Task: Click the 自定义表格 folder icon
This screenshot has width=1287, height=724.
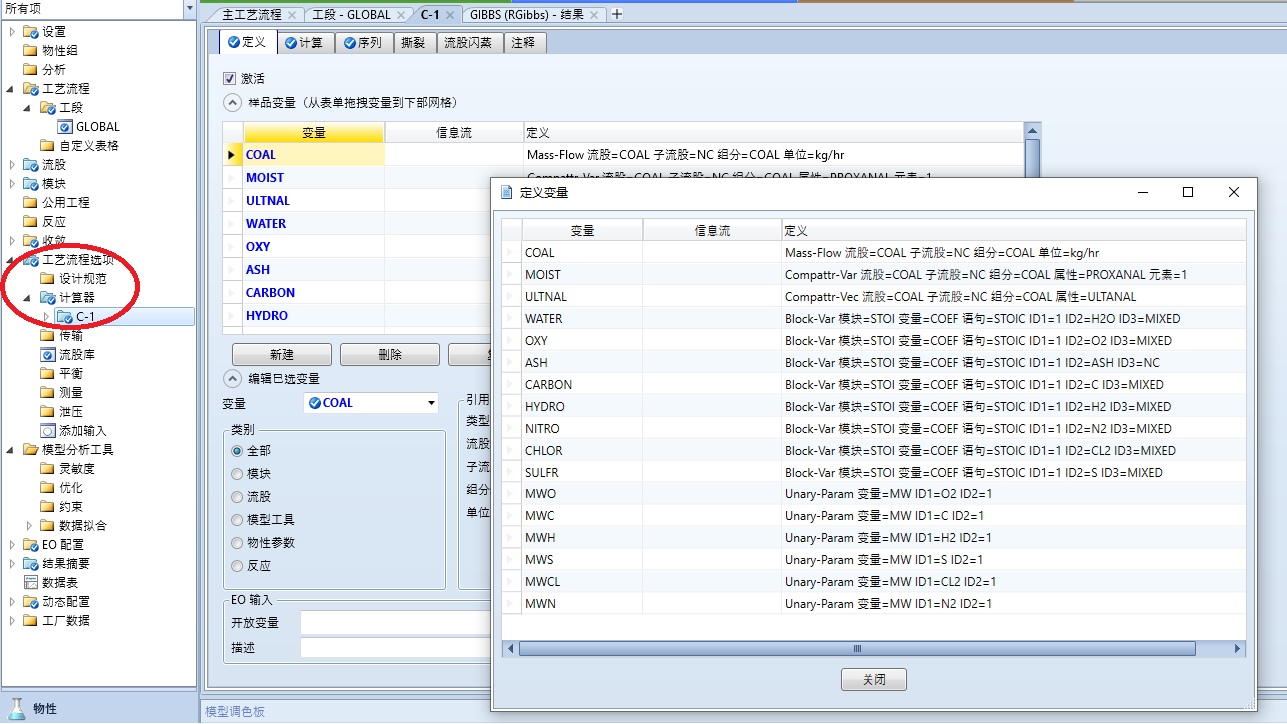Action: point(48,146)
